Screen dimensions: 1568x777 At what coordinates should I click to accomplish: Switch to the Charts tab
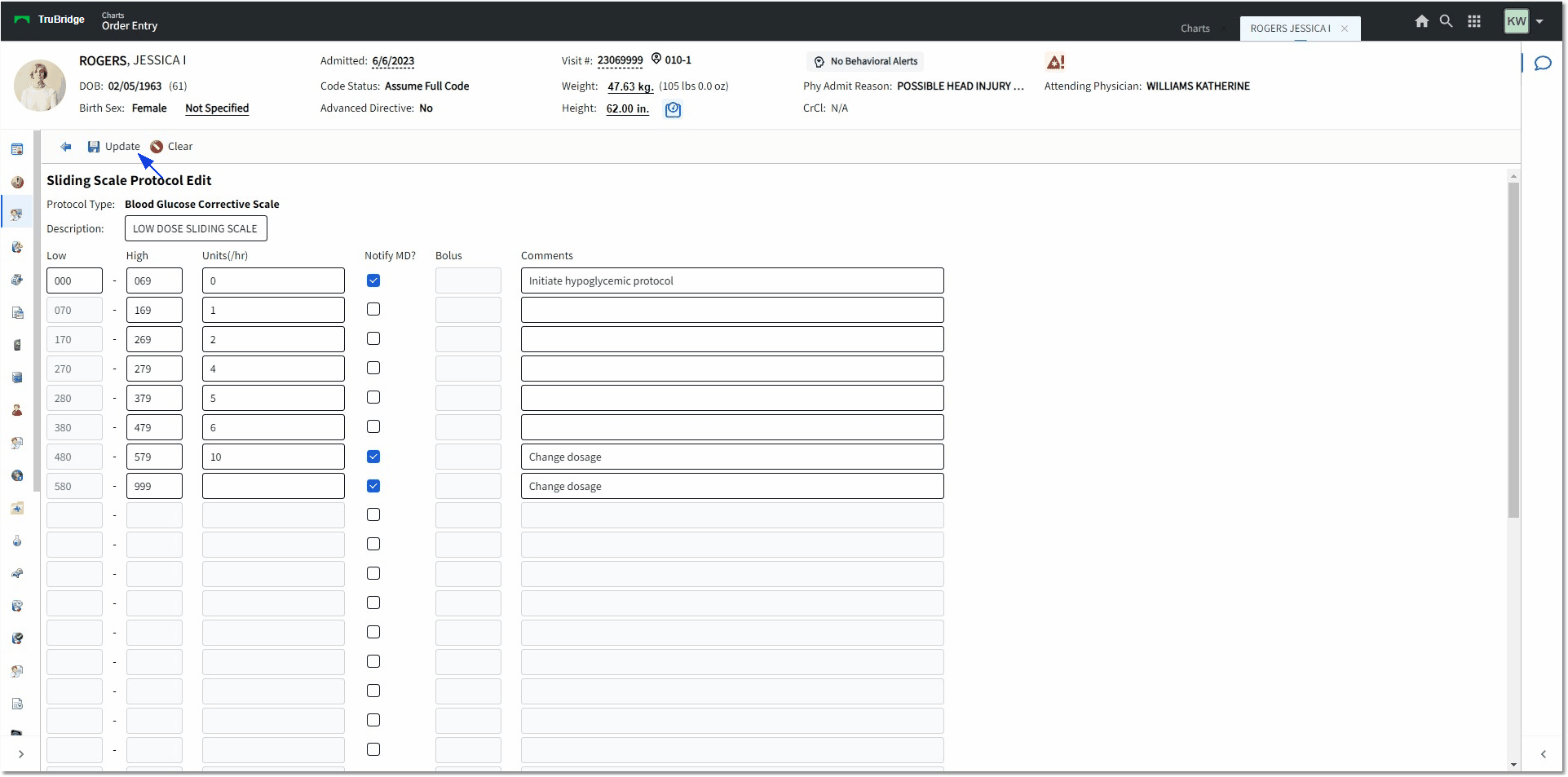tap(1195, 29)
